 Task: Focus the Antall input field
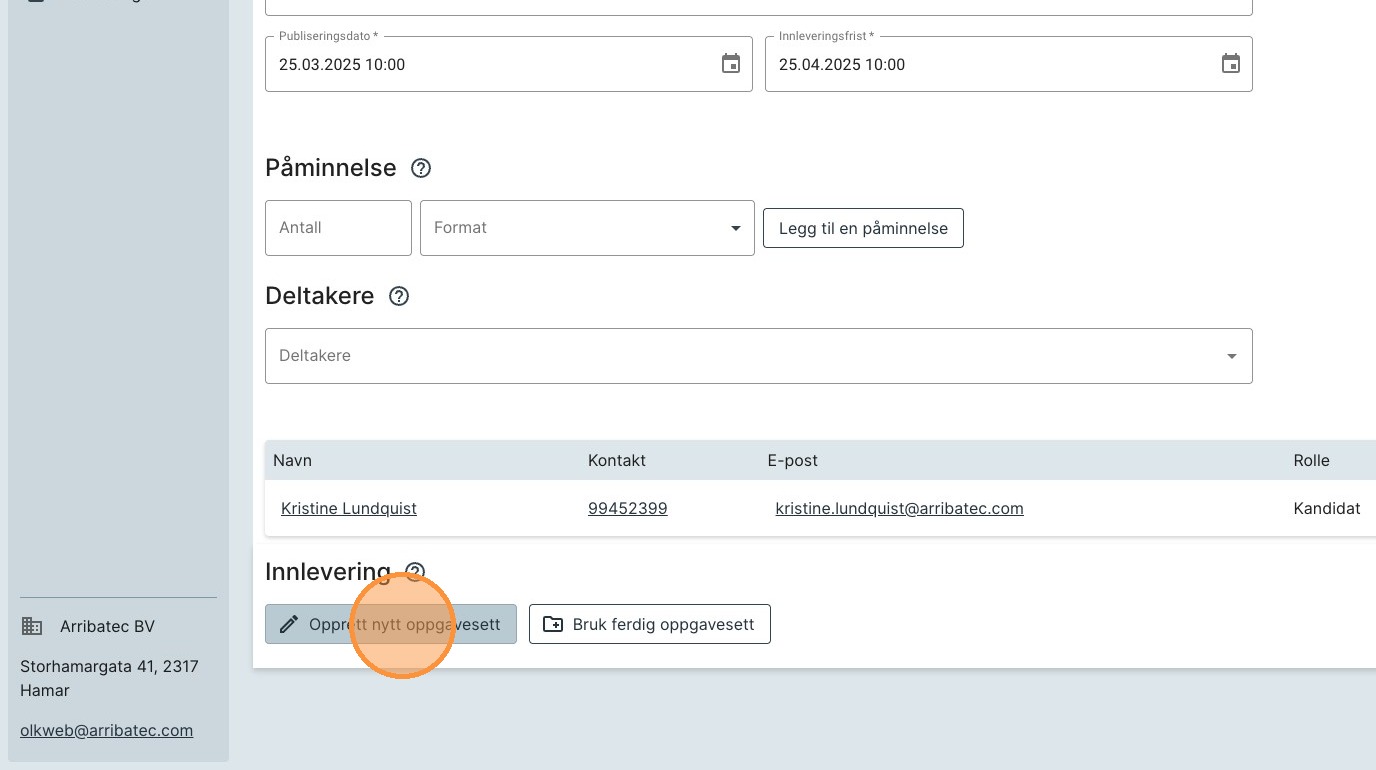(338, 228)
